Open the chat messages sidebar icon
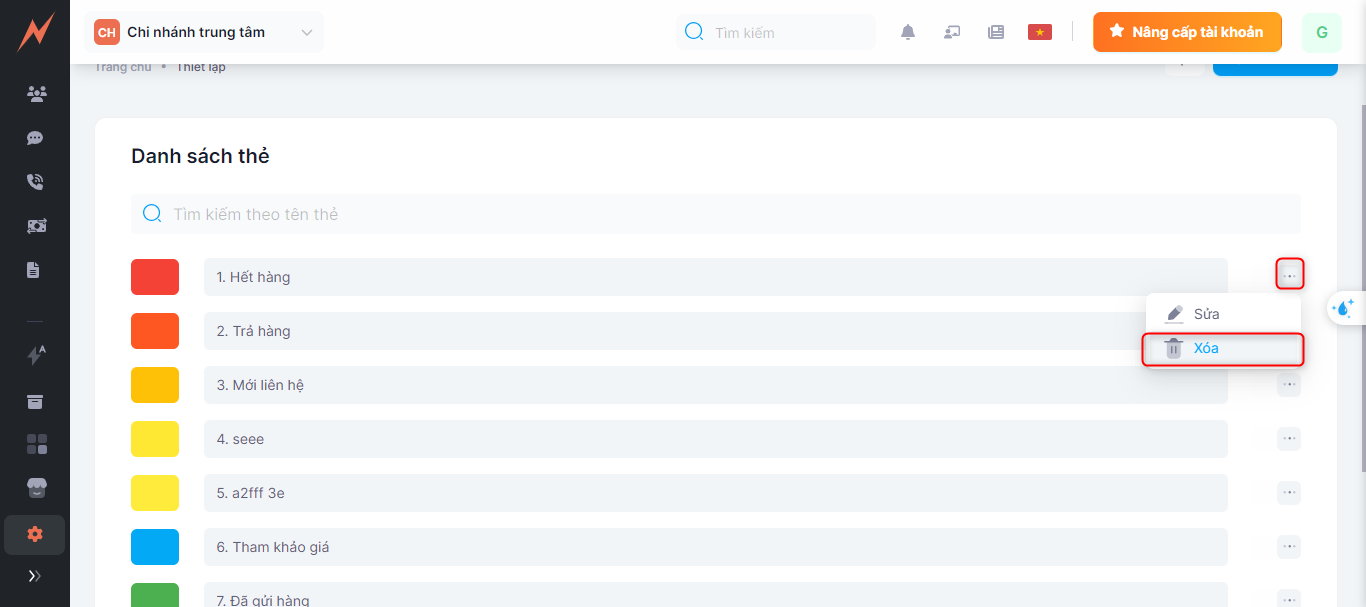Screen dimensions: 1366x607 pos(36,138)
